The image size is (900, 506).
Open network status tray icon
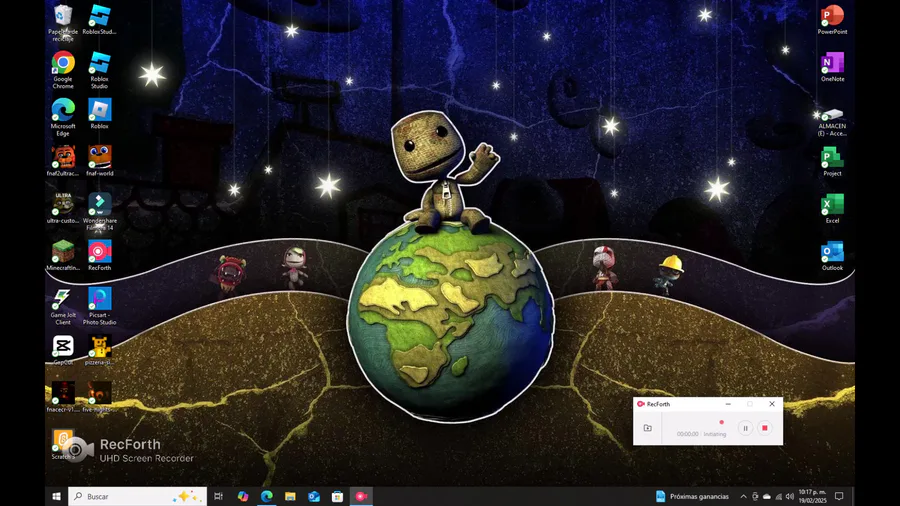(778, 496)
